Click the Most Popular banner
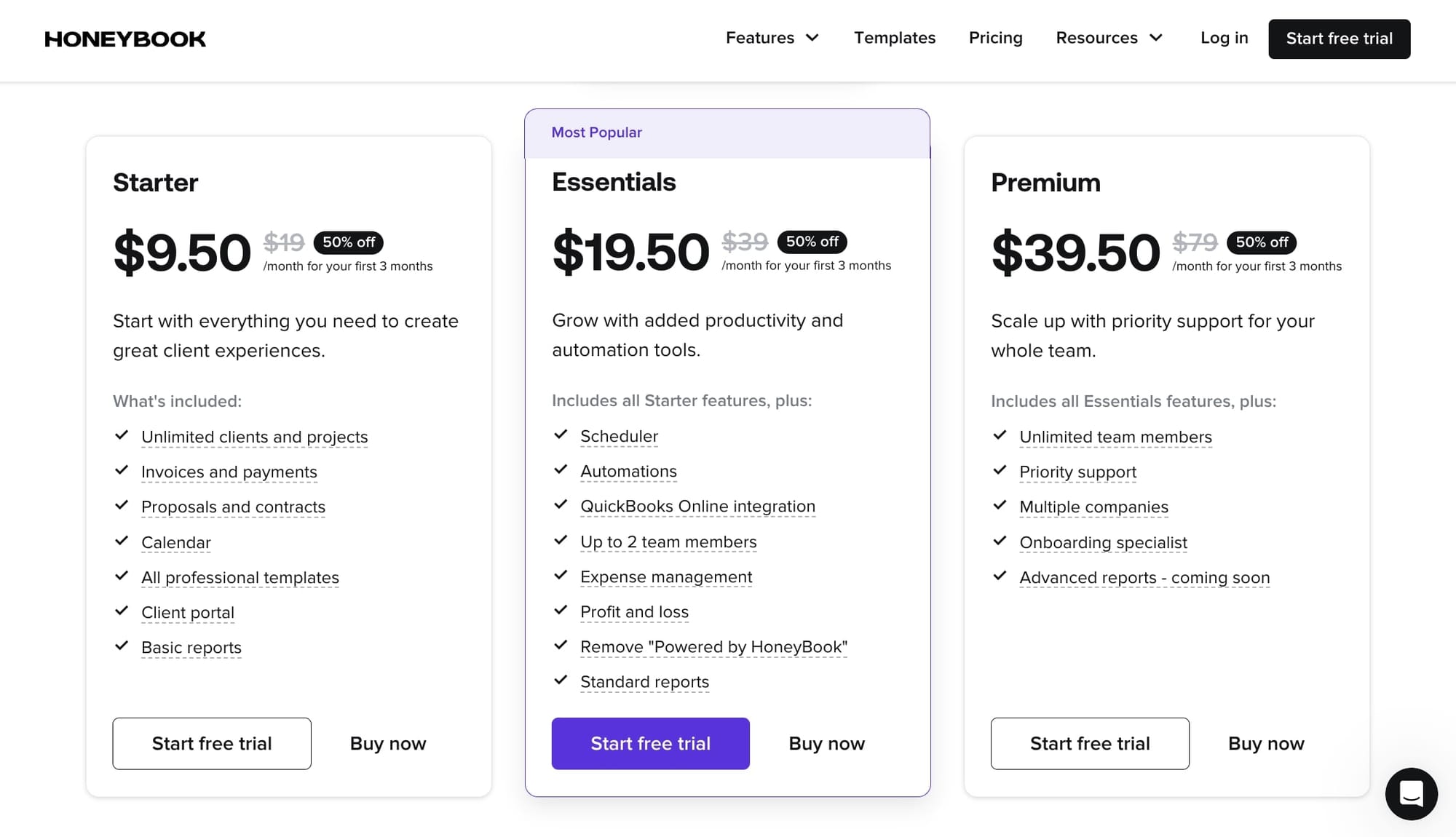Viewport: 1456px width, 837px height. [x=727, y=133]
